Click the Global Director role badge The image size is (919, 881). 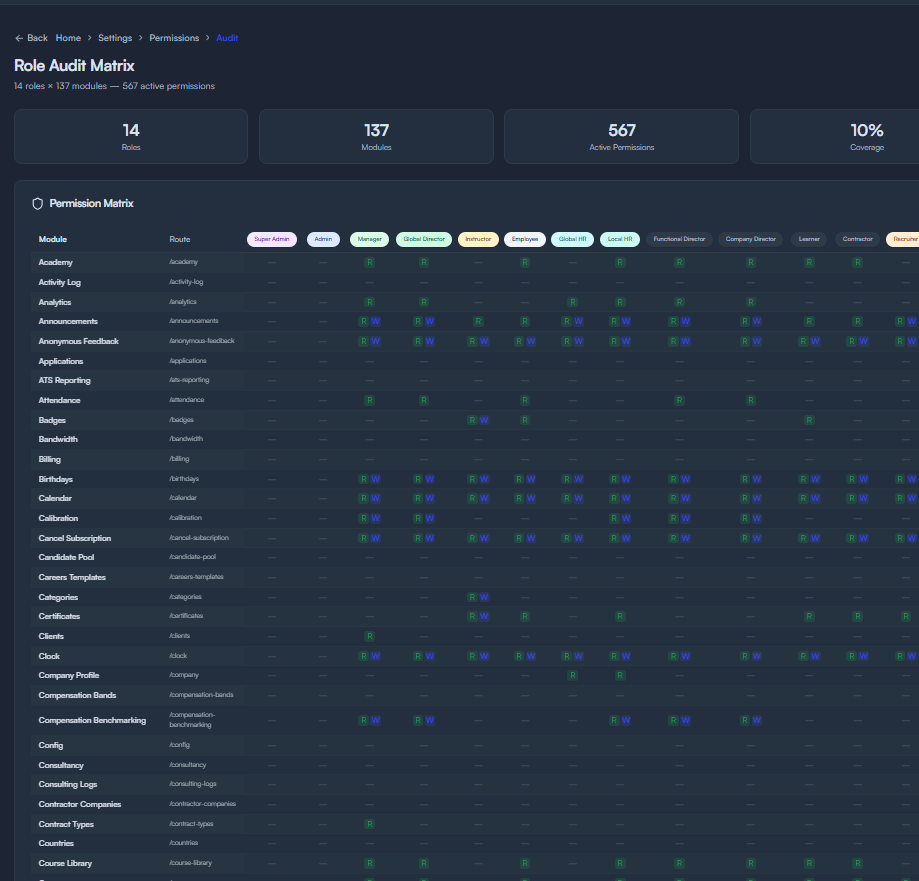pos(424,239)
